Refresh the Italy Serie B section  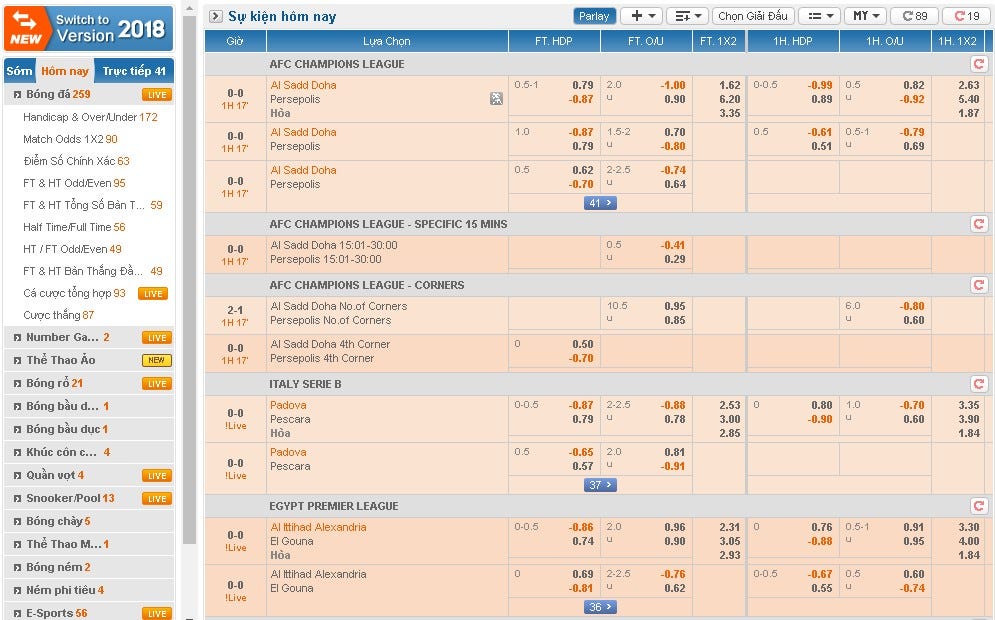[979, 383]
